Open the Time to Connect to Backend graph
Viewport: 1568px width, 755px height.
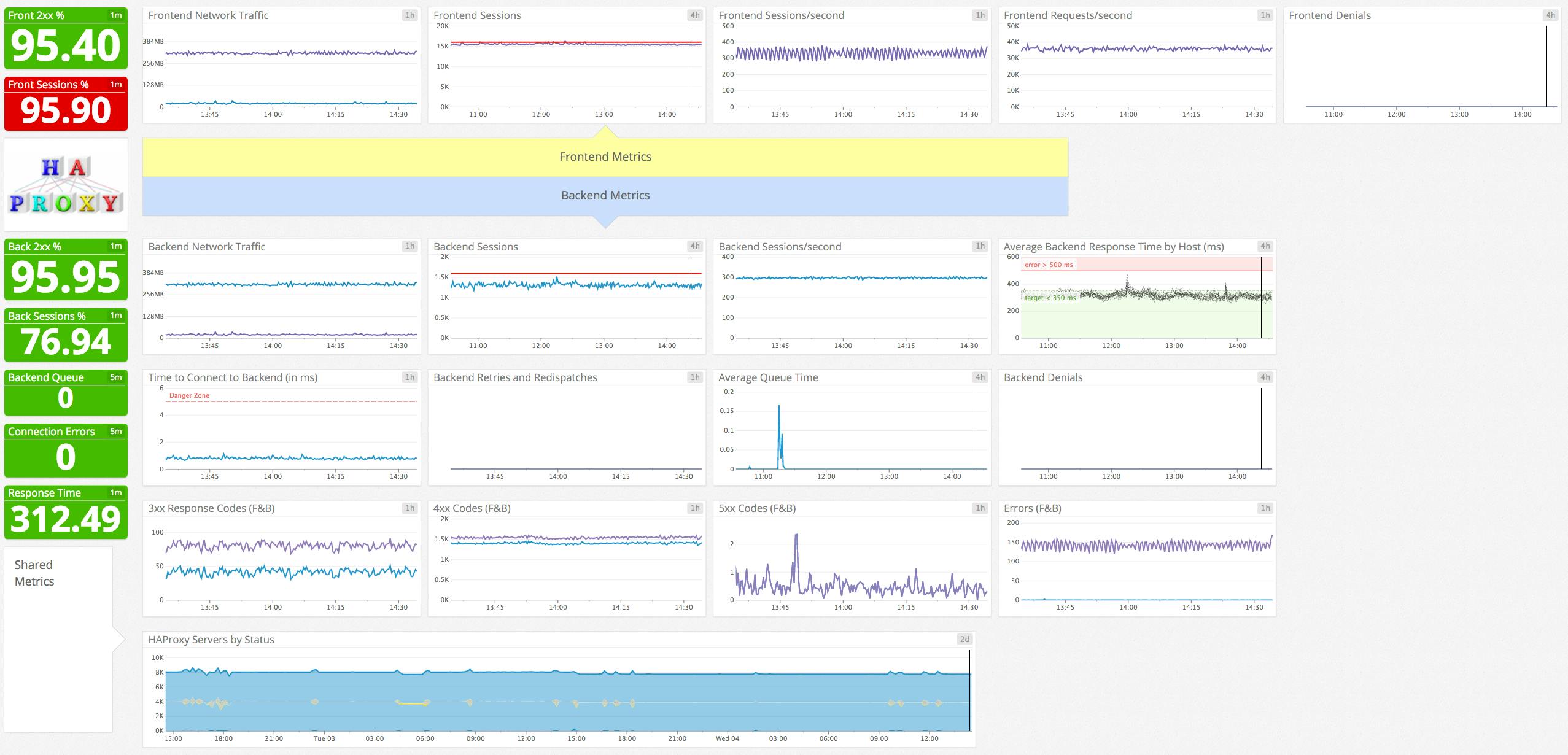(232, 377)
